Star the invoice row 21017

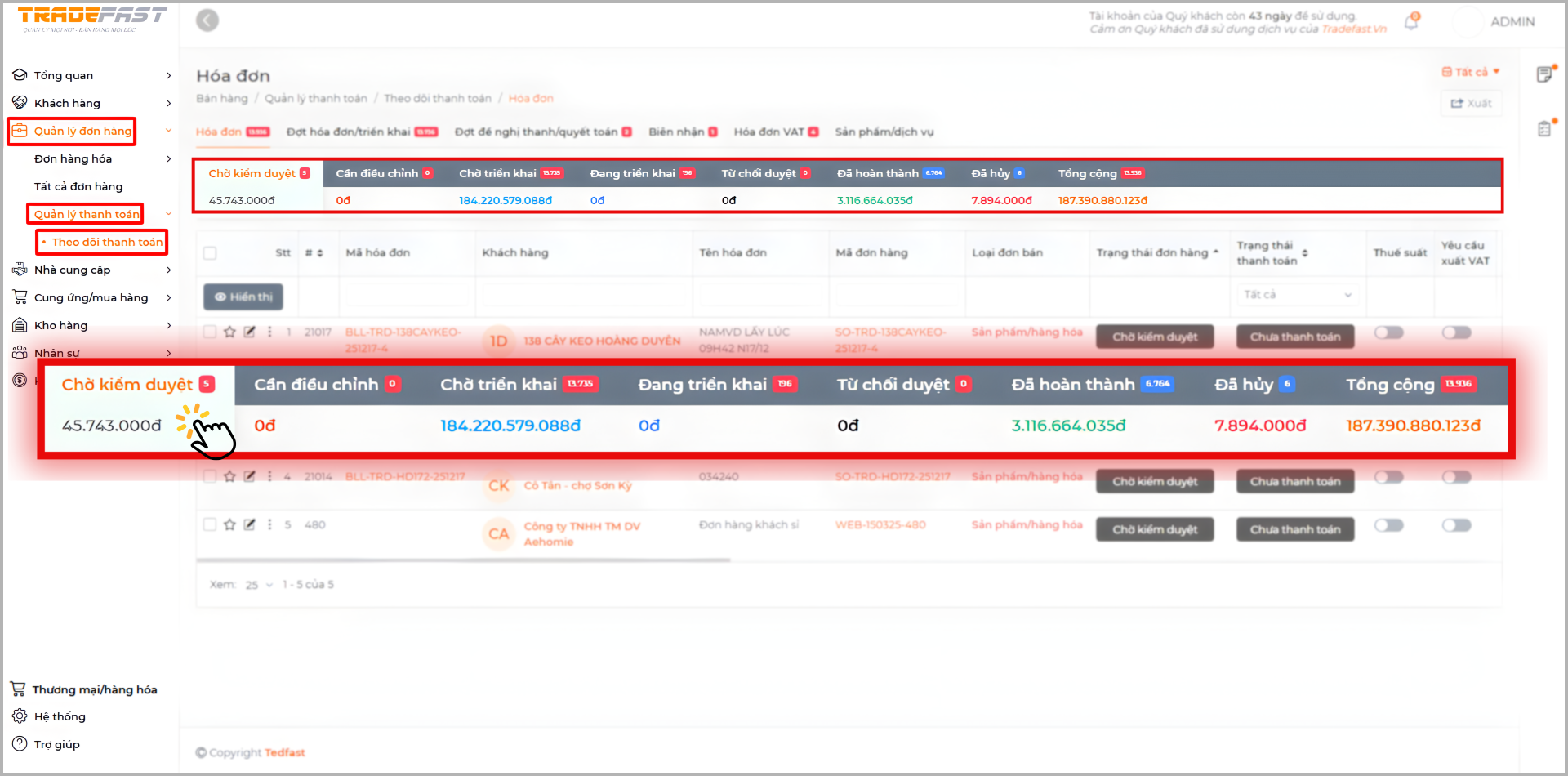(229, 332)
